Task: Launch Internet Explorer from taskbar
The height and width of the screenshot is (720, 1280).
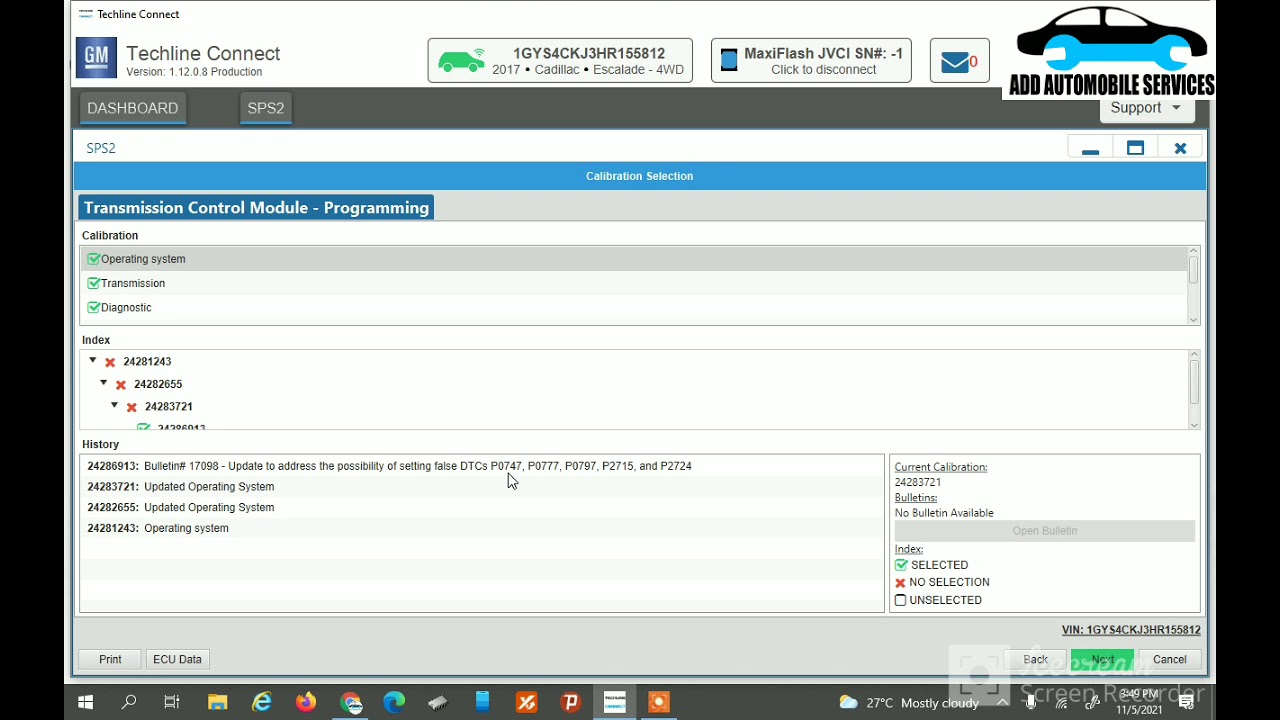Action: tap(262, 702)
